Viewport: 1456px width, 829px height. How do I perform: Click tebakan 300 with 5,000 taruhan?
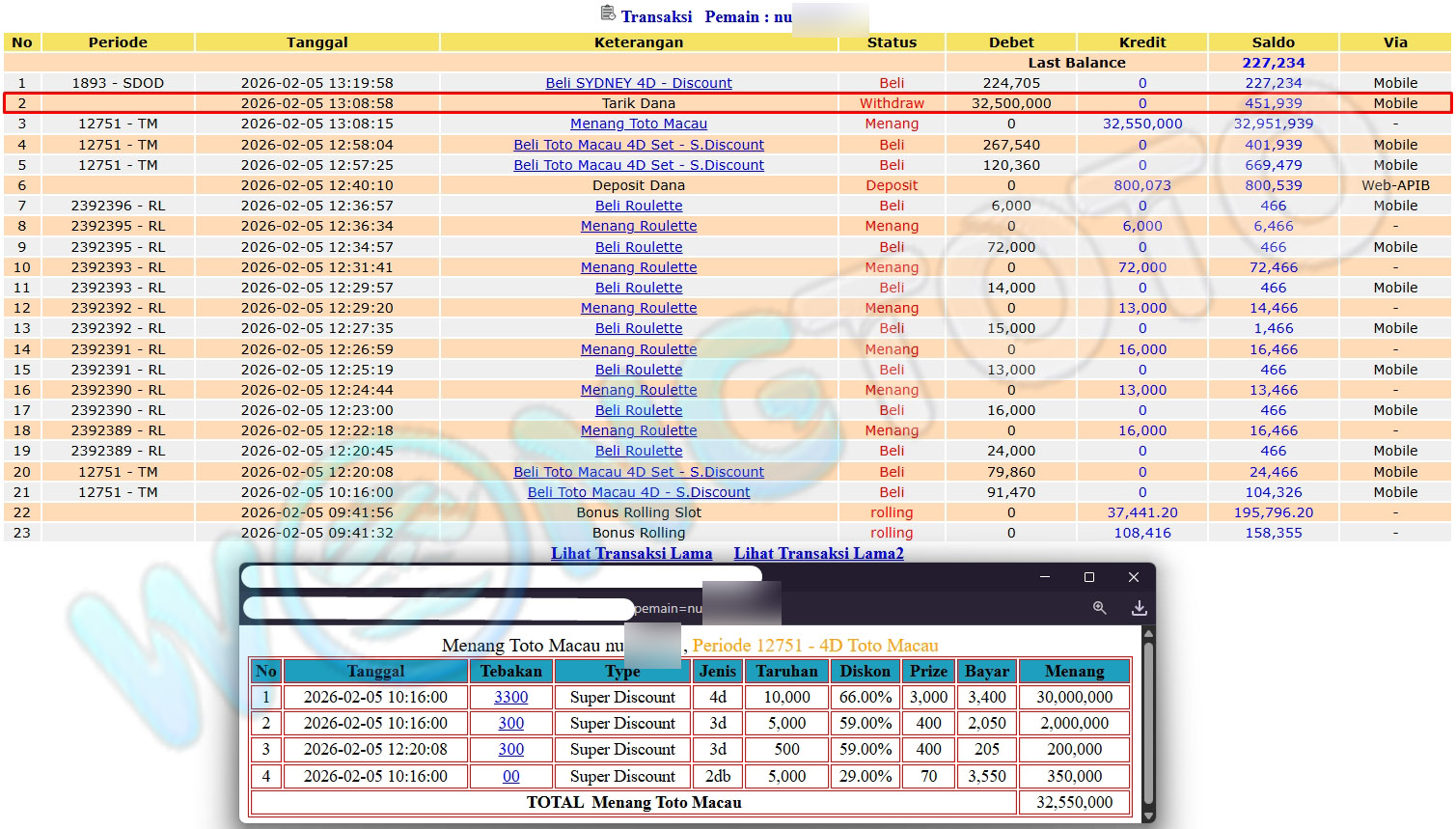510,723
